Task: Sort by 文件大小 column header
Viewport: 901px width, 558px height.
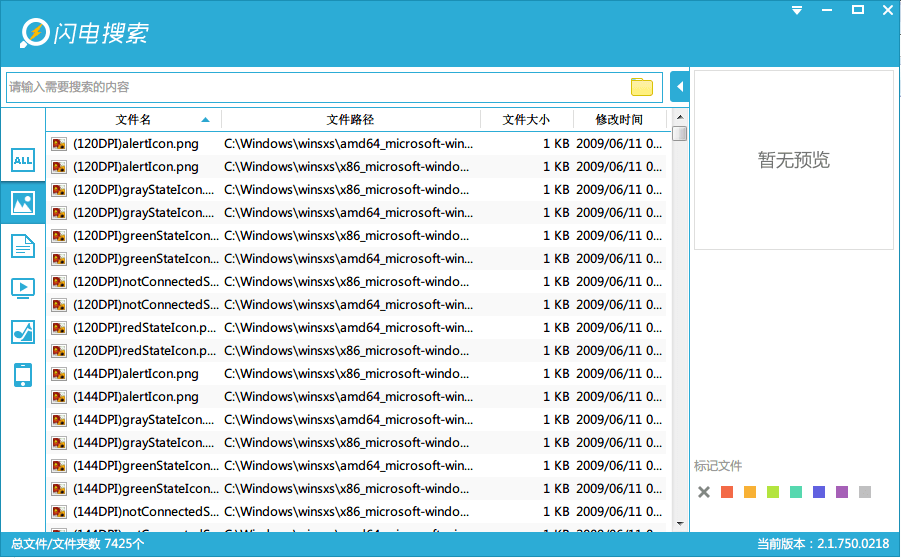Action: pyautogui.click(x=526, y=120)
